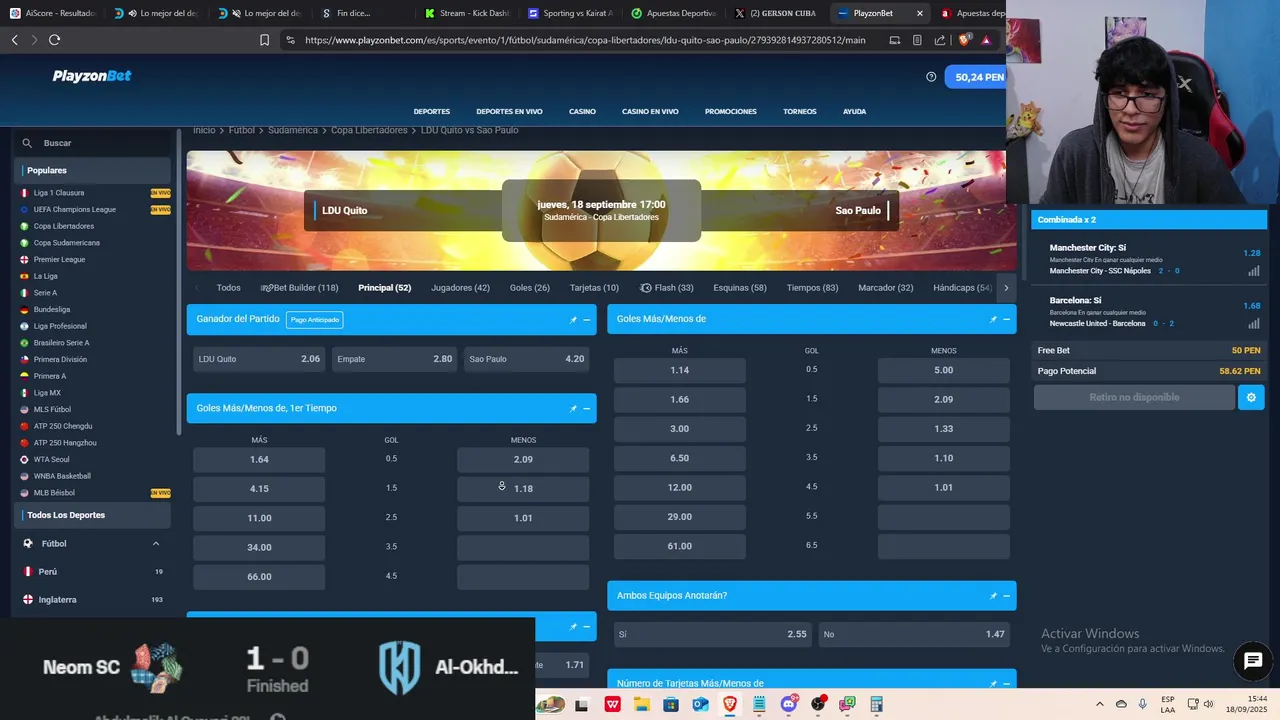The height and width of the screenshot is (720, 1280).
Task: Launch File Explorer from the taskbar
Action: [x=641, y=704]
